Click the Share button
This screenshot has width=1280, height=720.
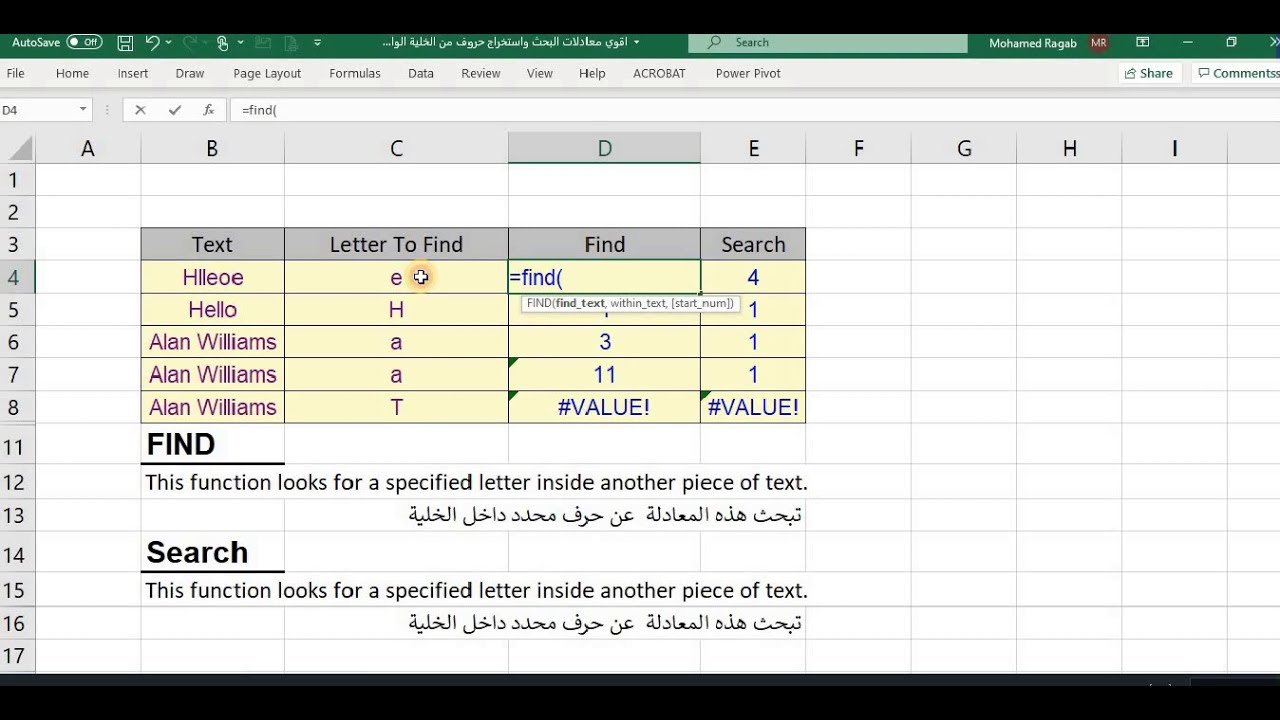point(1149,73)
